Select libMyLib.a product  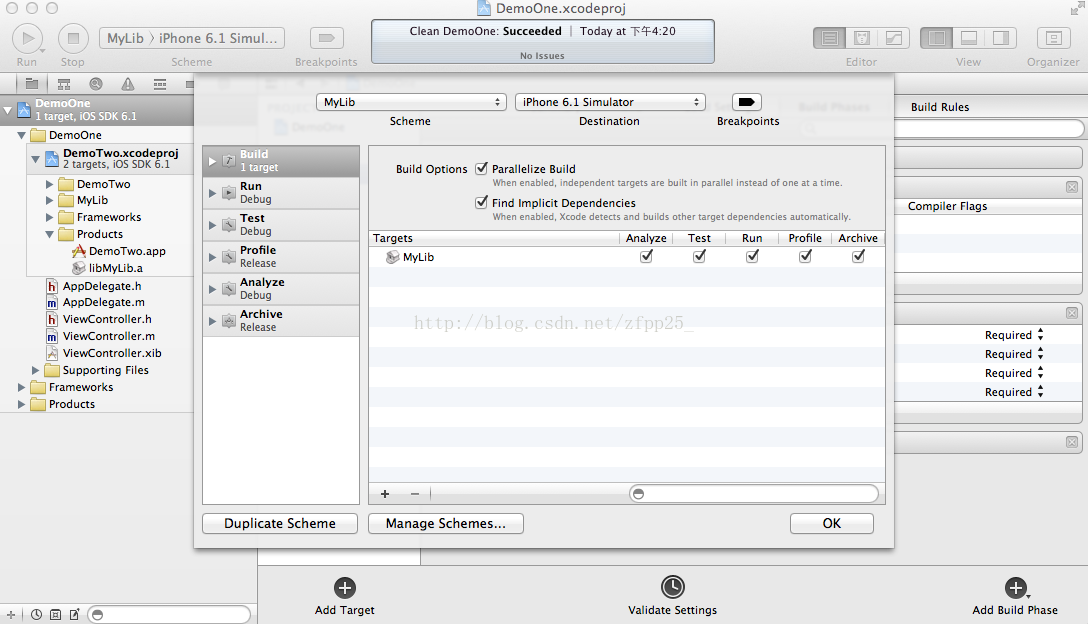tap(115, 268)
